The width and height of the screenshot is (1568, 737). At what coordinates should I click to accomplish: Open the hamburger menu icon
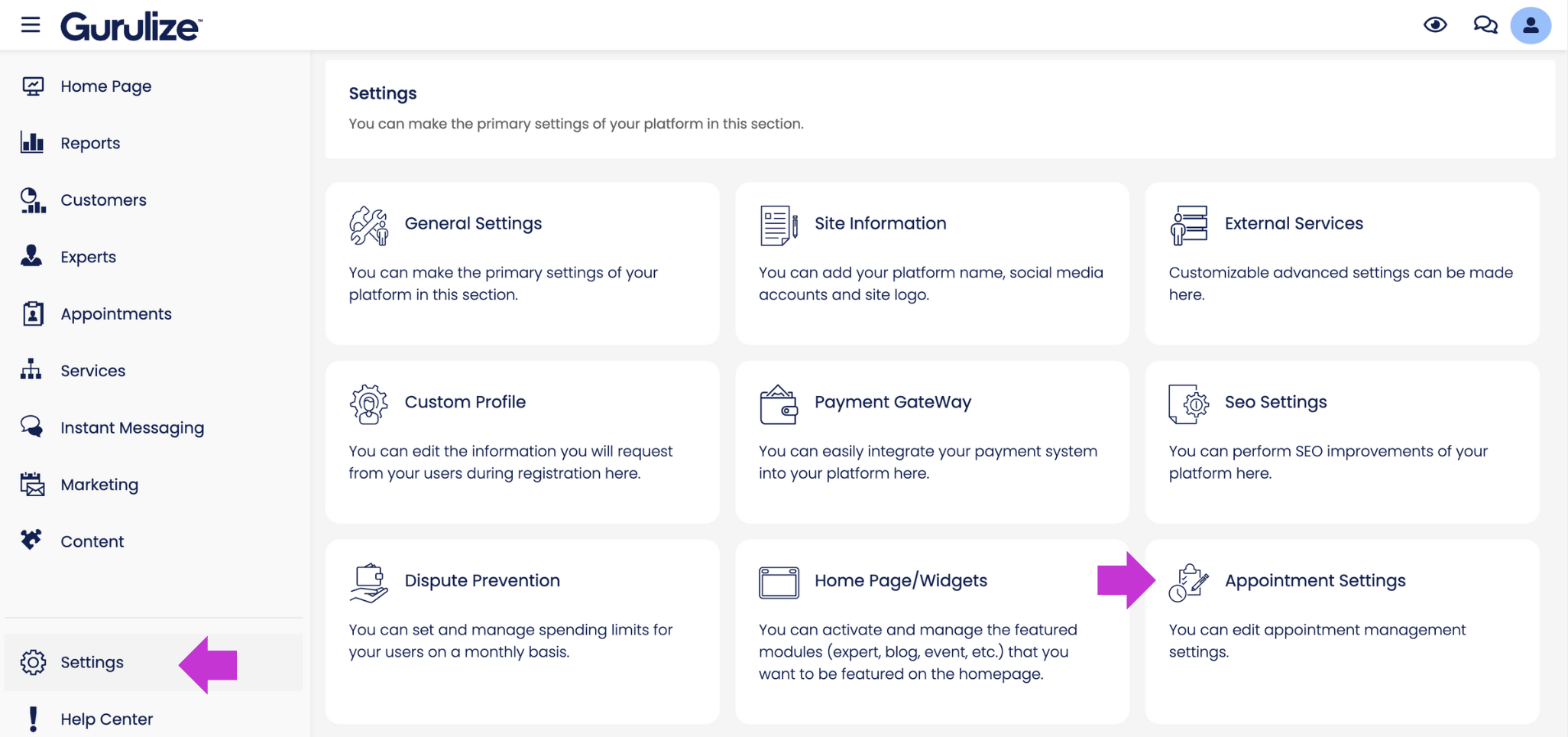[31, 25]
